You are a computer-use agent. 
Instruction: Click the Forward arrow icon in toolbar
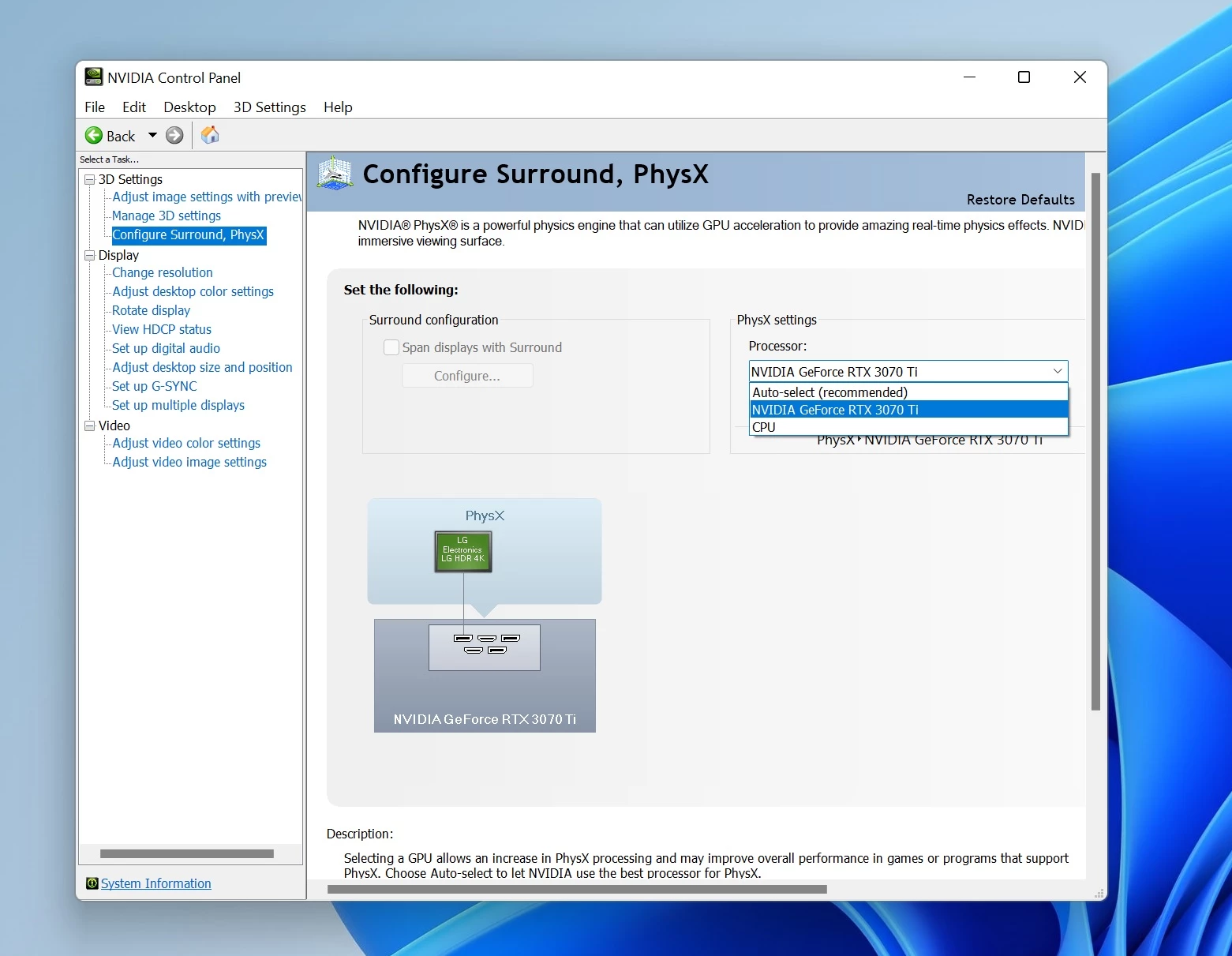pos(174,136)
